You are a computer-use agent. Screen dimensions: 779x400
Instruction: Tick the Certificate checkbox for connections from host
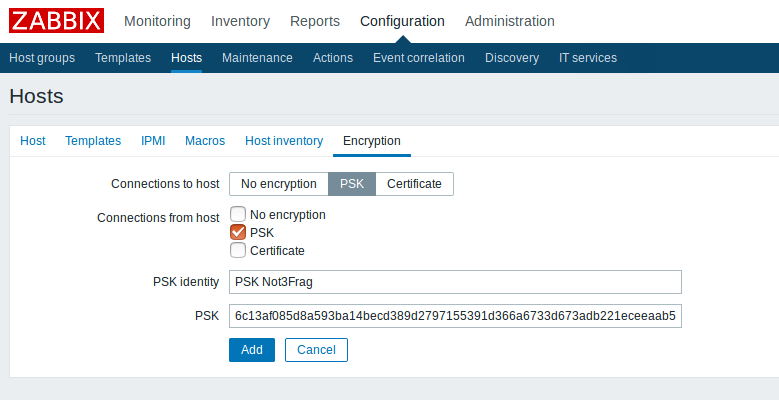(238, 250)
